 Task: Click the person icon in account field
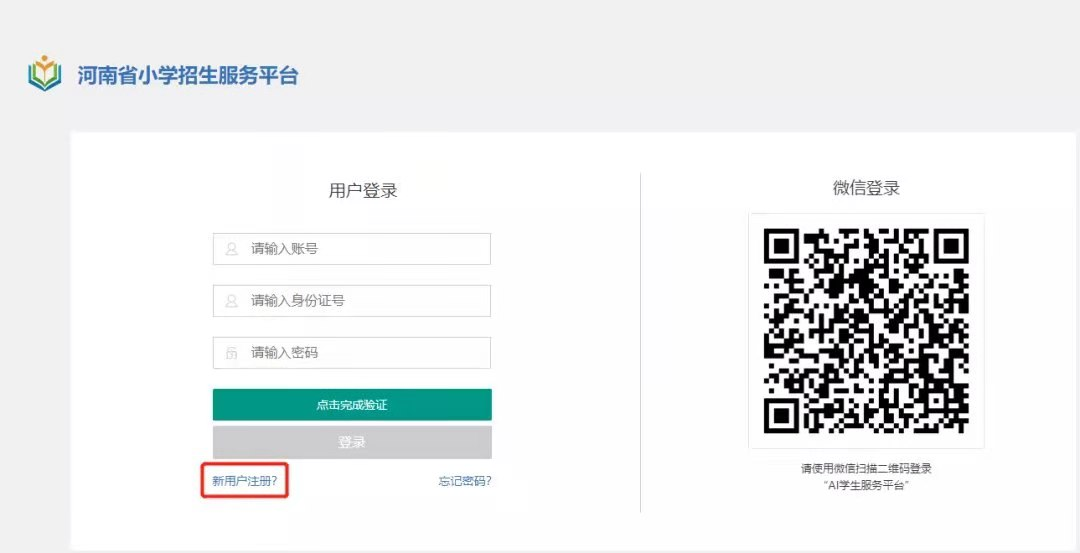click(231, 249)
